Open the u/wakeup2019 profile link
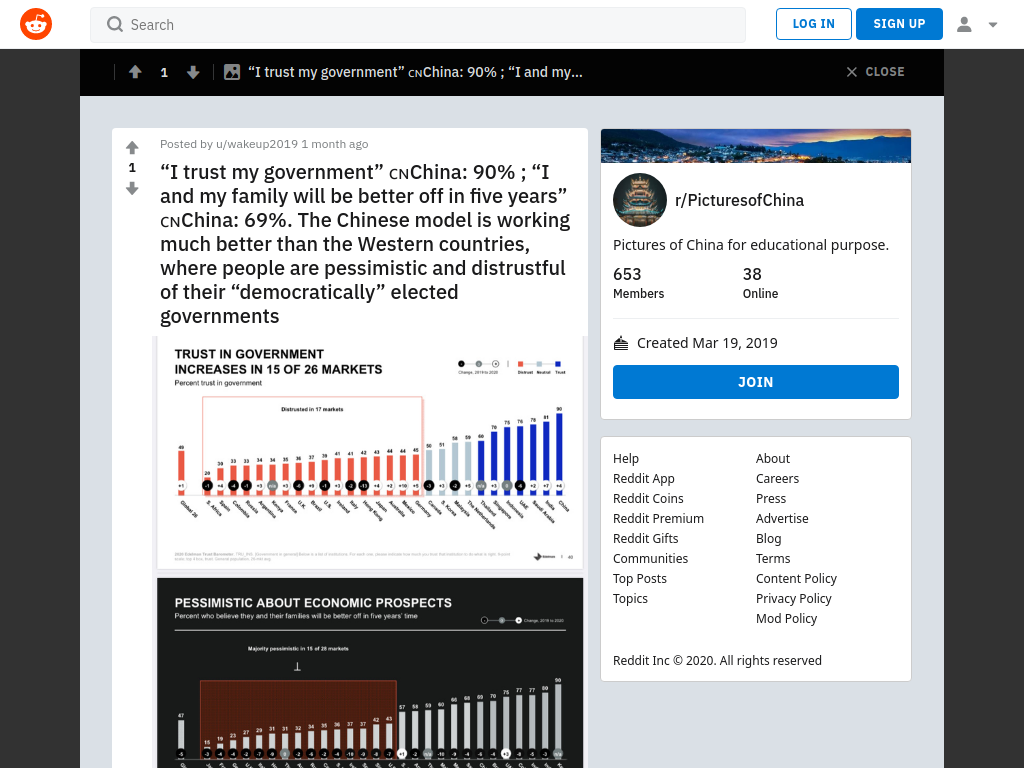The image size is (1024, 768). [257, 144]
